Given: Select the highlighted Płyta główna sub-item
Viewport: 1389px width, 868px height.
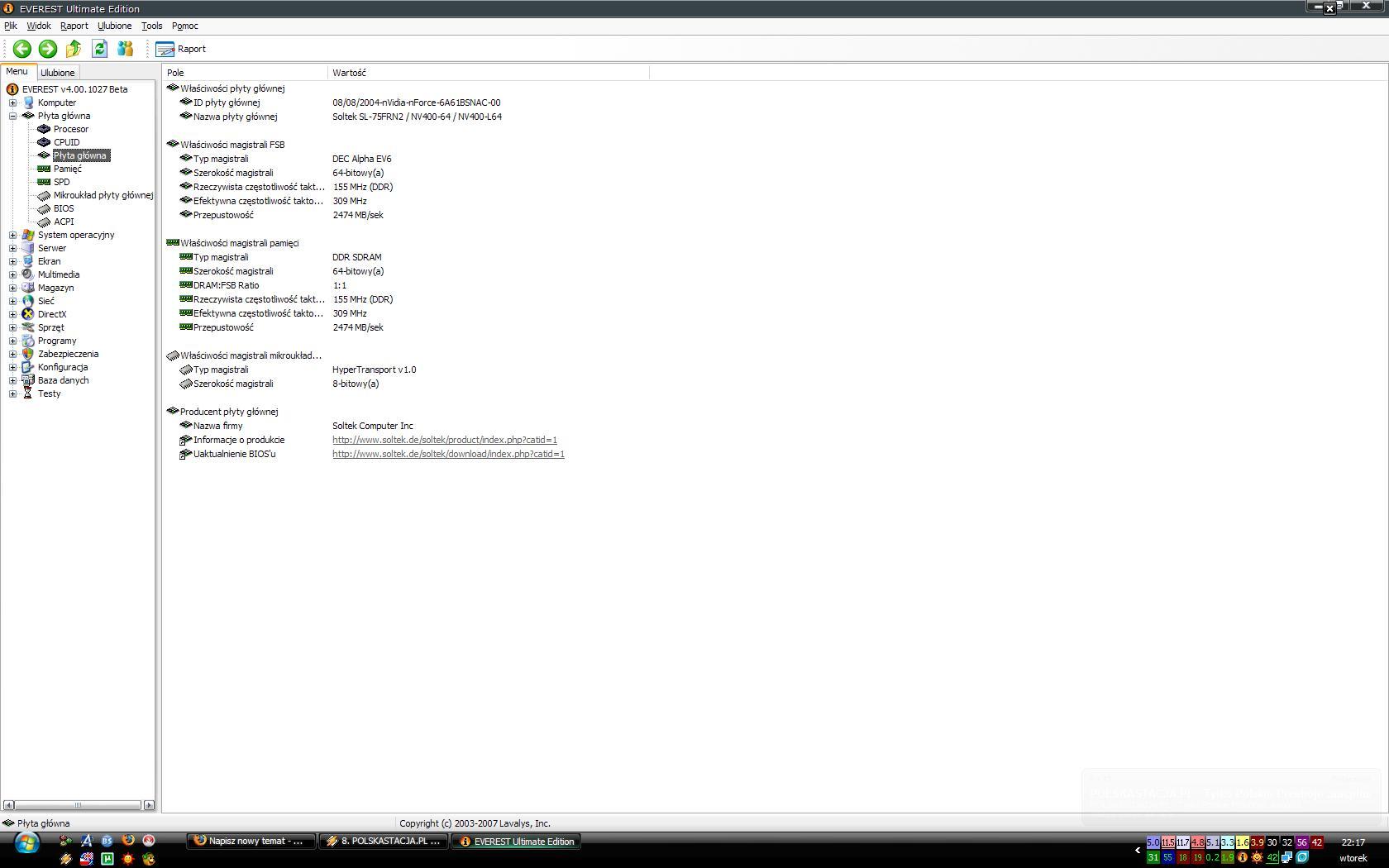Looking at the screenshot, I should pos(80,155).
